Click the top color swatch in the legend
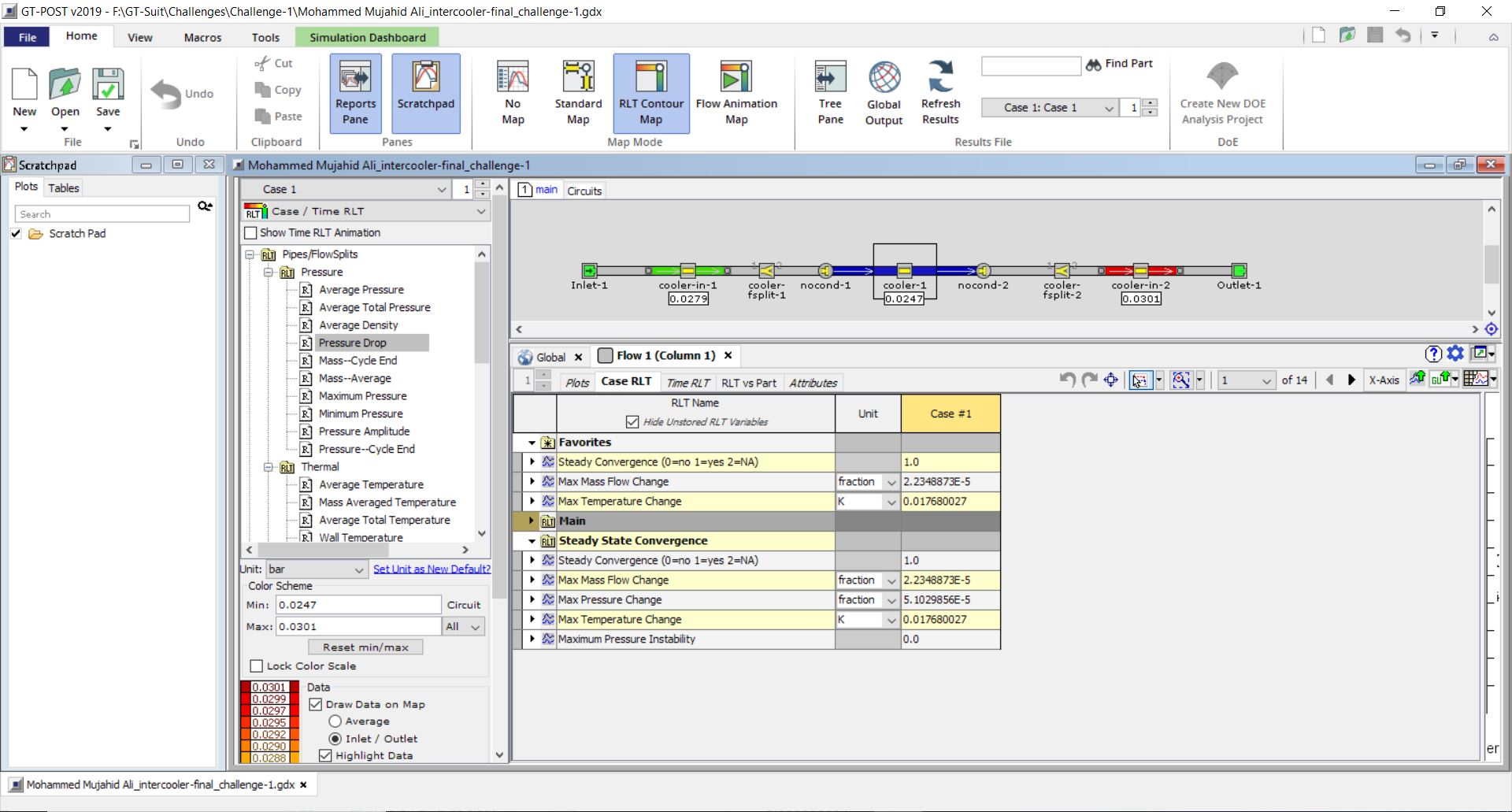Image resolution: width=1512 pixels, height=812 pixels. point(269,687)
